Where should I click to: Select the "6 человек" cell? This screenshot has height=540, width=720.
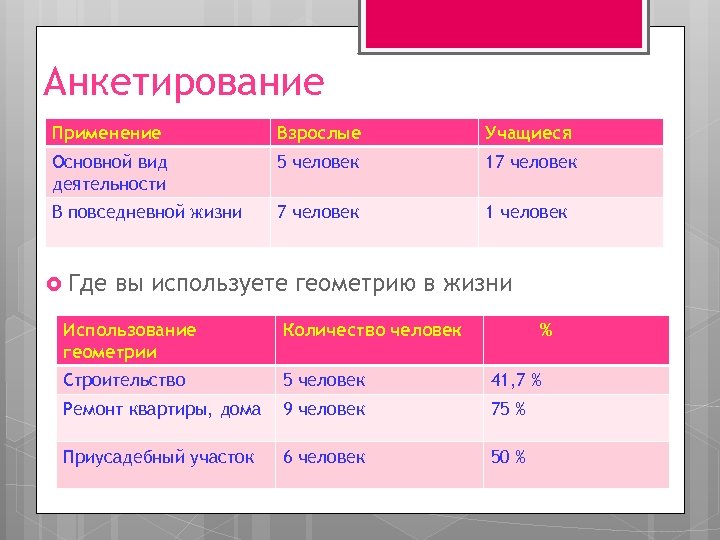click(379, 465)
